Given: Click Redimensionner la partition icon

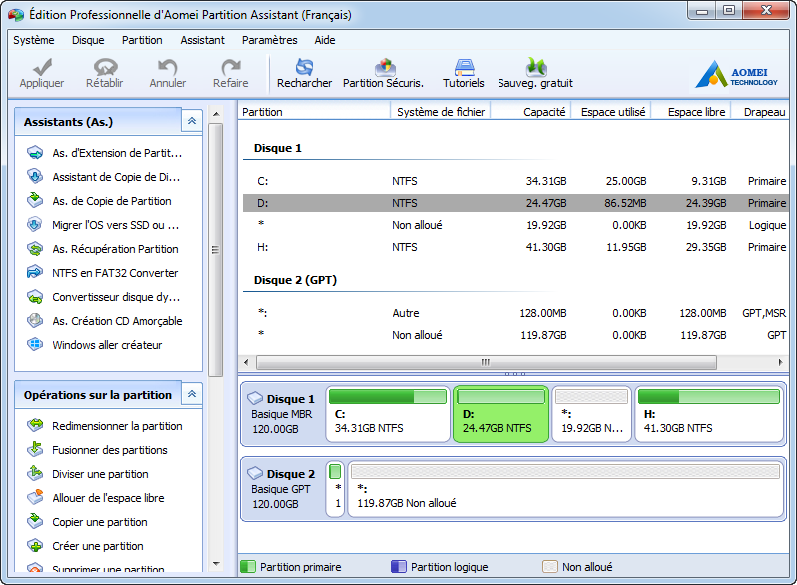Looking at the screenshot, I should point(35,425).
